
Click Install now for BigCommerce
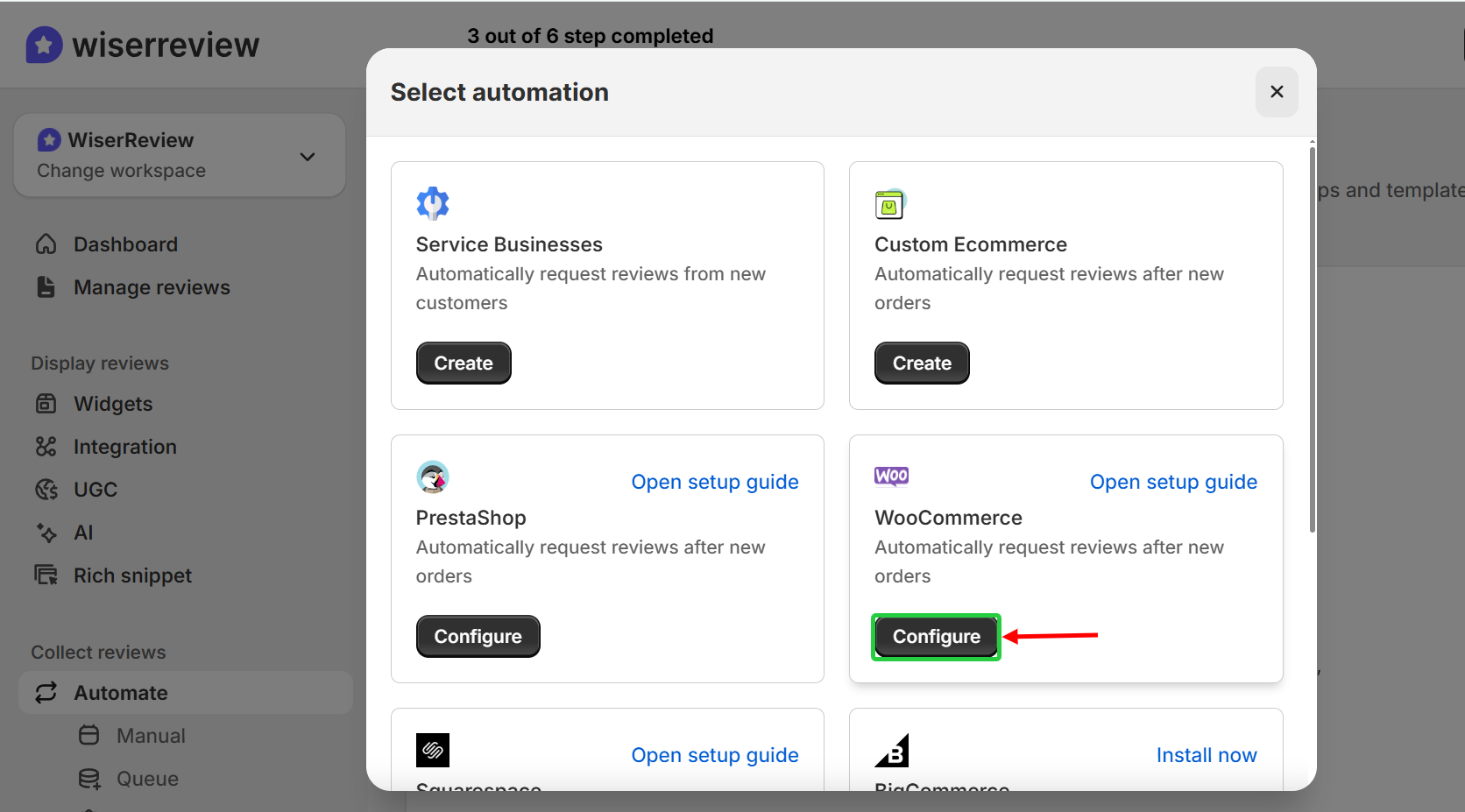pyautogui.click(x=1206, y=754)
